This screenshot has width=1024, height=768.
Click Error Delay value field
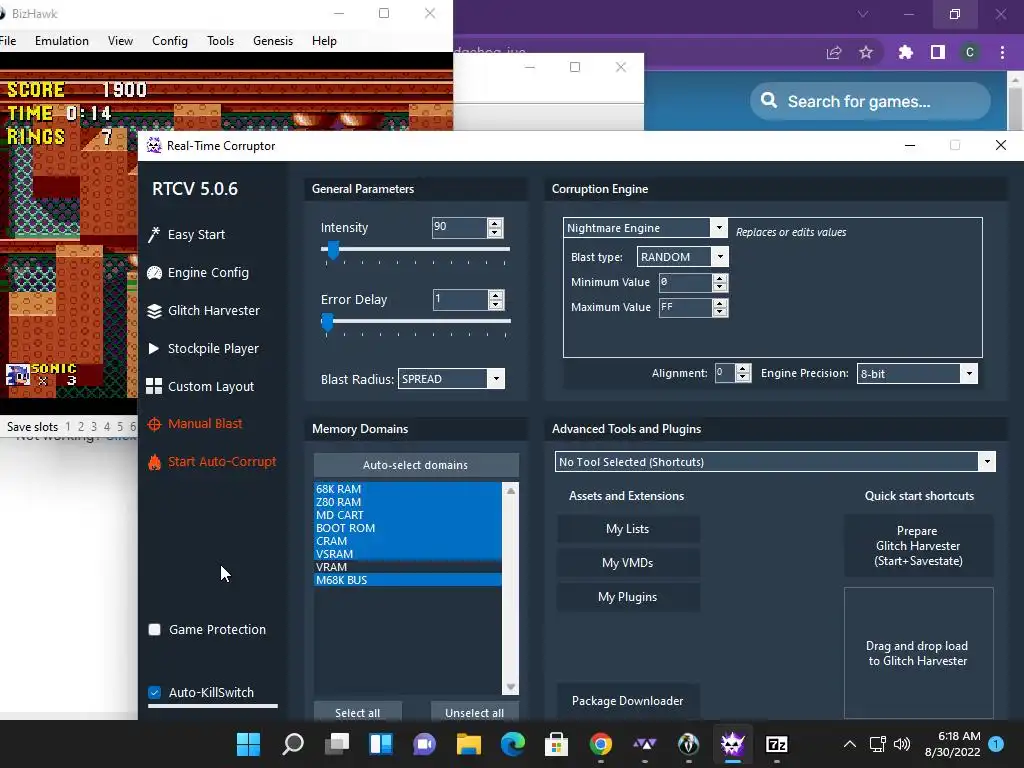[460, 300]
